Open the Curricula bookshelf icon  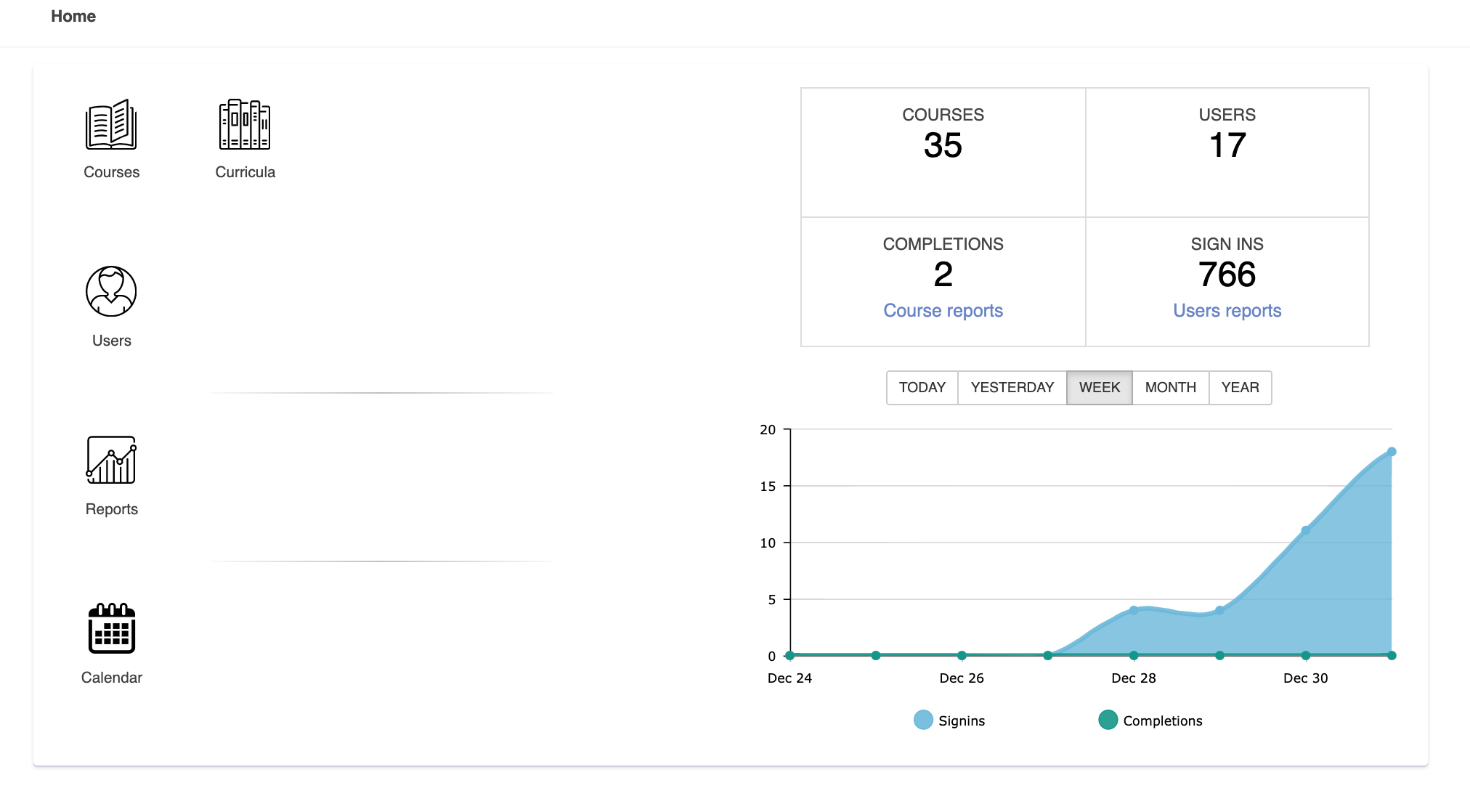point(245,125)
